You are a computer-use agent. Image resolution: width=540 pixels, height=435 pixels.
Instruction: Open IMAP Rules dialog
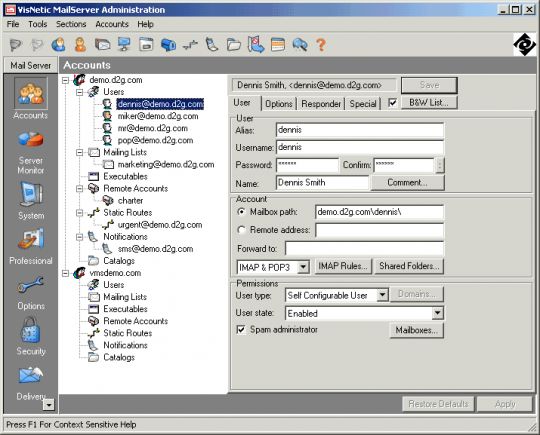click(x=343, y=266)
